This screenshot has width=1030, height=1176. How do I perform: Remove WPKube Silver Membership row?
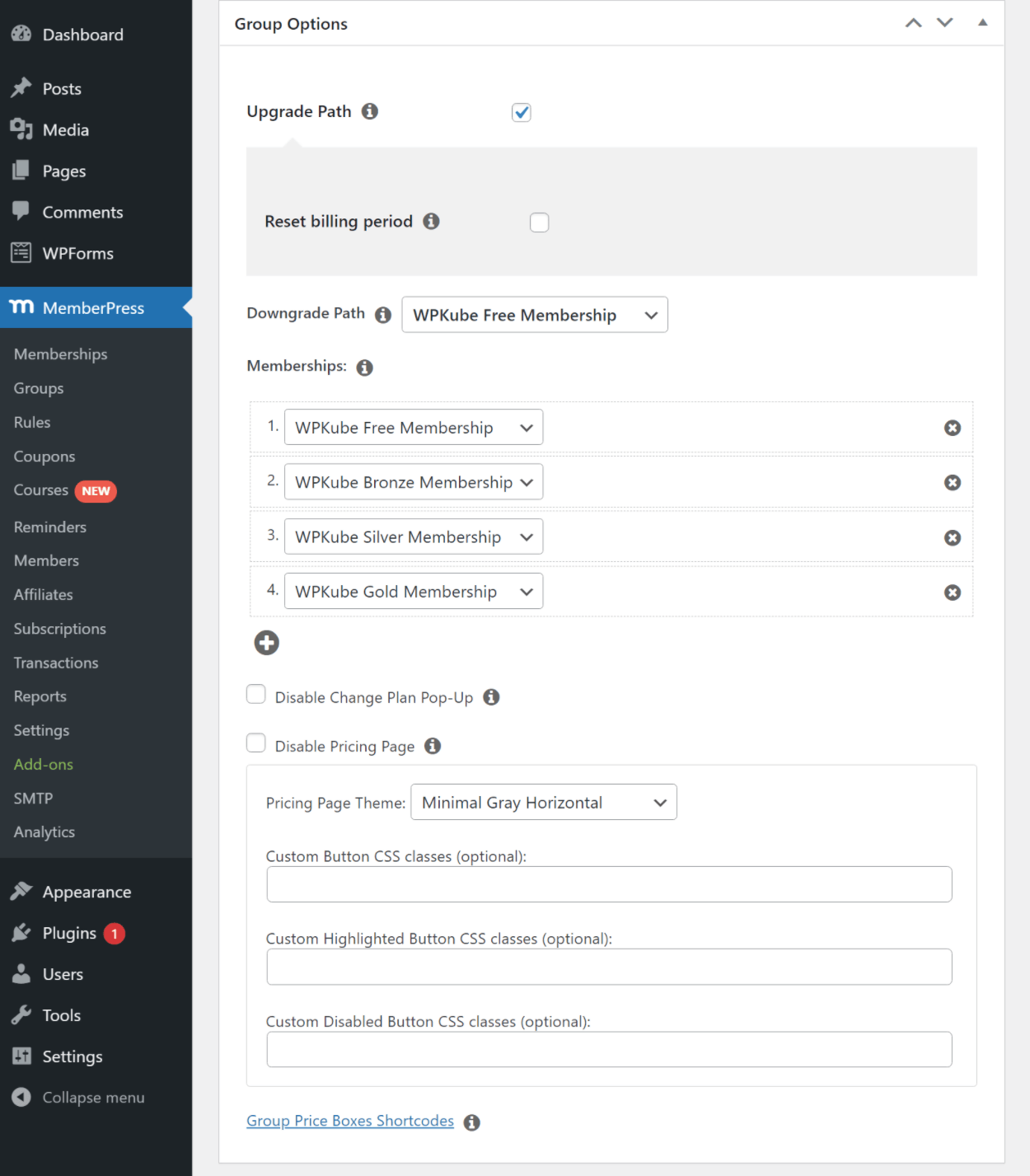953,538
